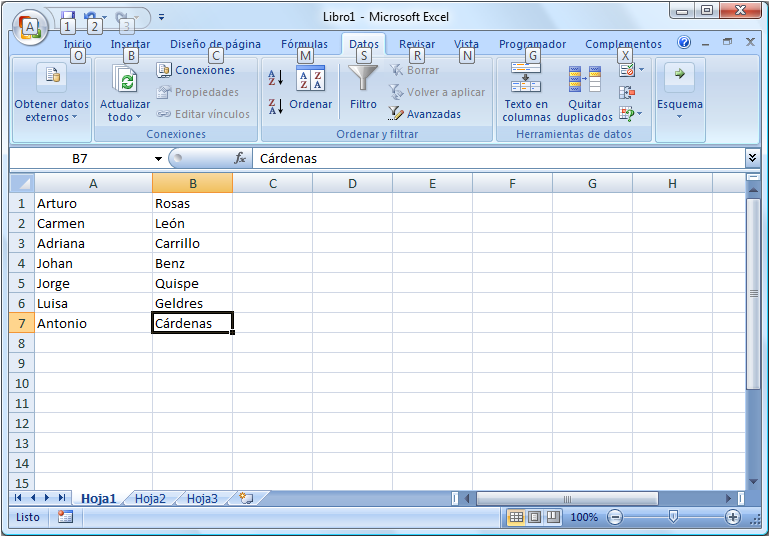Customize quick access toolbar dropdown
Screen dimensions: 770x537
161,17
